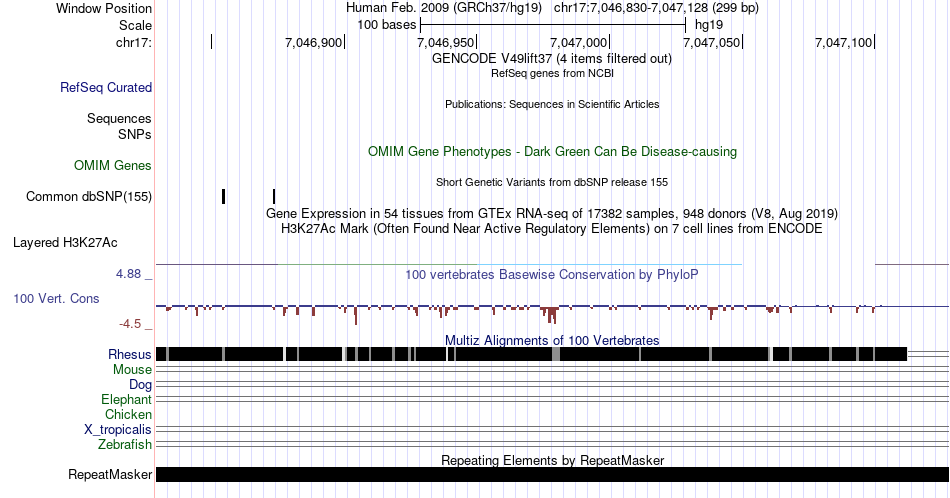
Task: Click the -4.5 conservation scale value
Action: (130, 324)
